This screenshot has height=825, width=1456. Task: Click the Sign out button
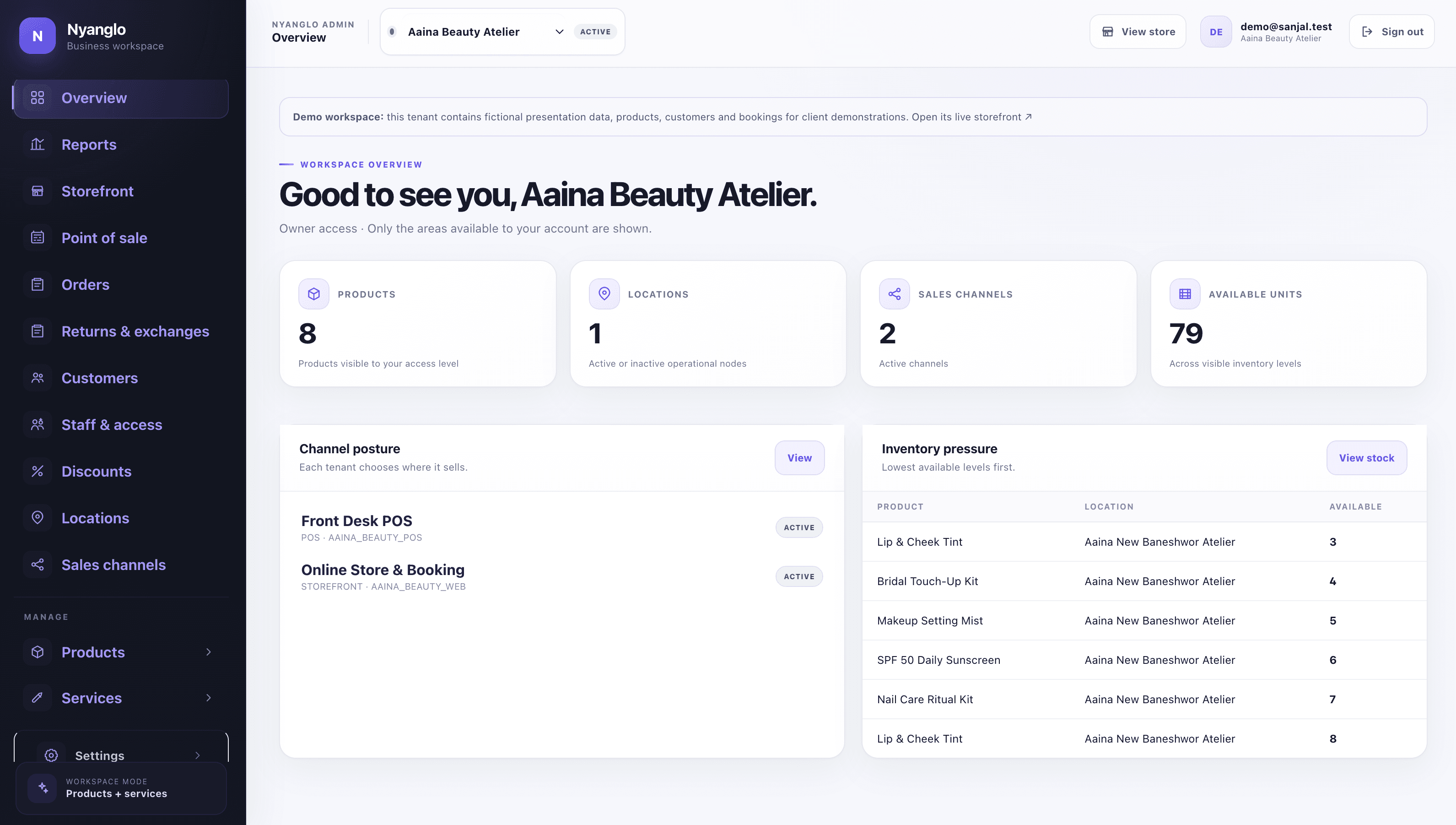pos(1391,32)
